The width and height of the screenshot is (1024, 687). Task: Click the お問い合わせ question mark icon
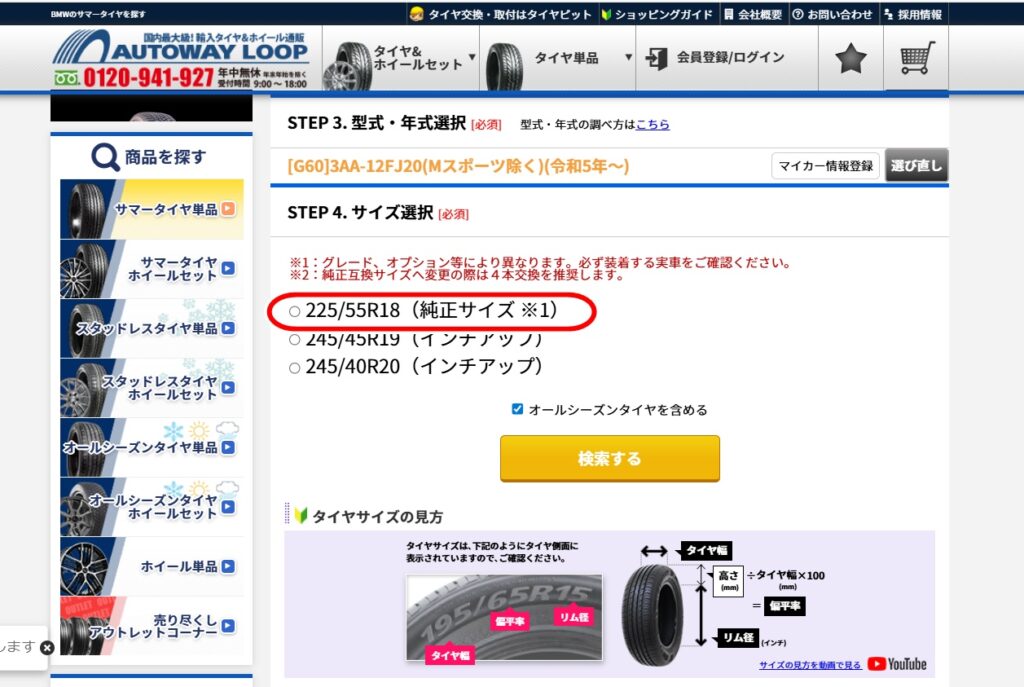pyautogui.click(x=797, y=14)
